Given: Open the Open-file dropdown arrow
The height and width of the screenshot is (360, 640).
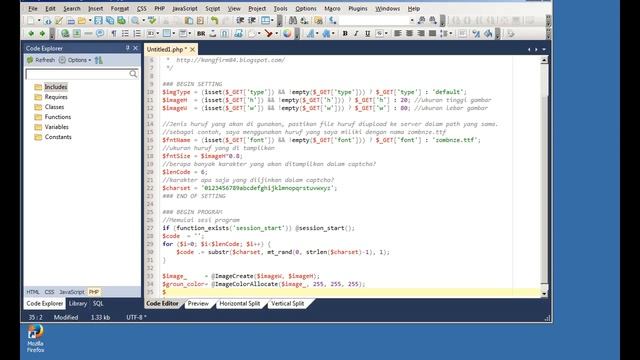Looking at the screenshot, I should tap(90, 20).
